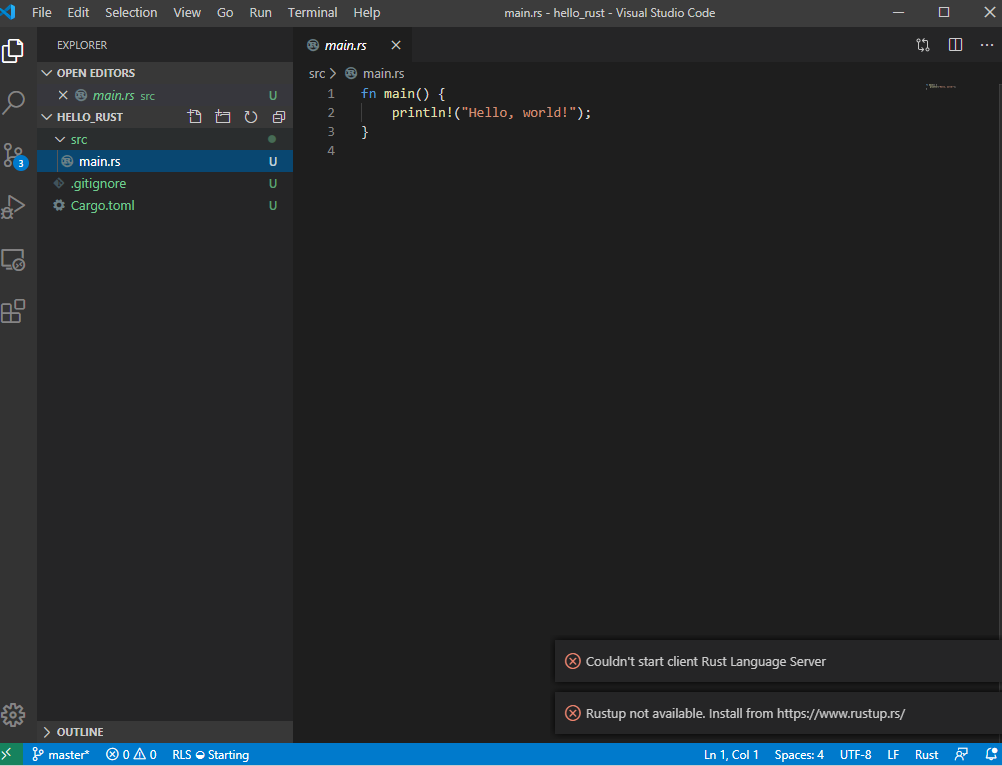Viewport: 1002px width, 766px height.
Task: Open problems panel via errors and warnings count
Action: (x=131, y=755)
